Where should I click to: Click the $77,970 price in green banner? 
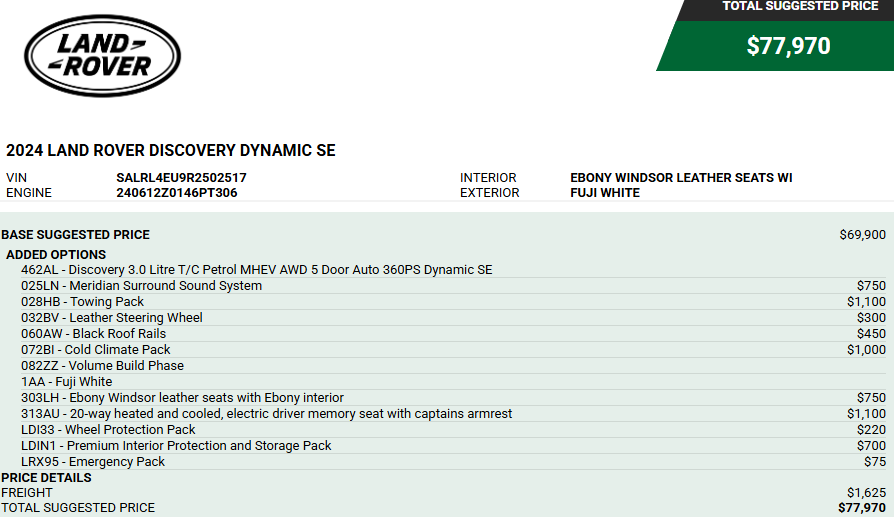(x=789, y=46)
